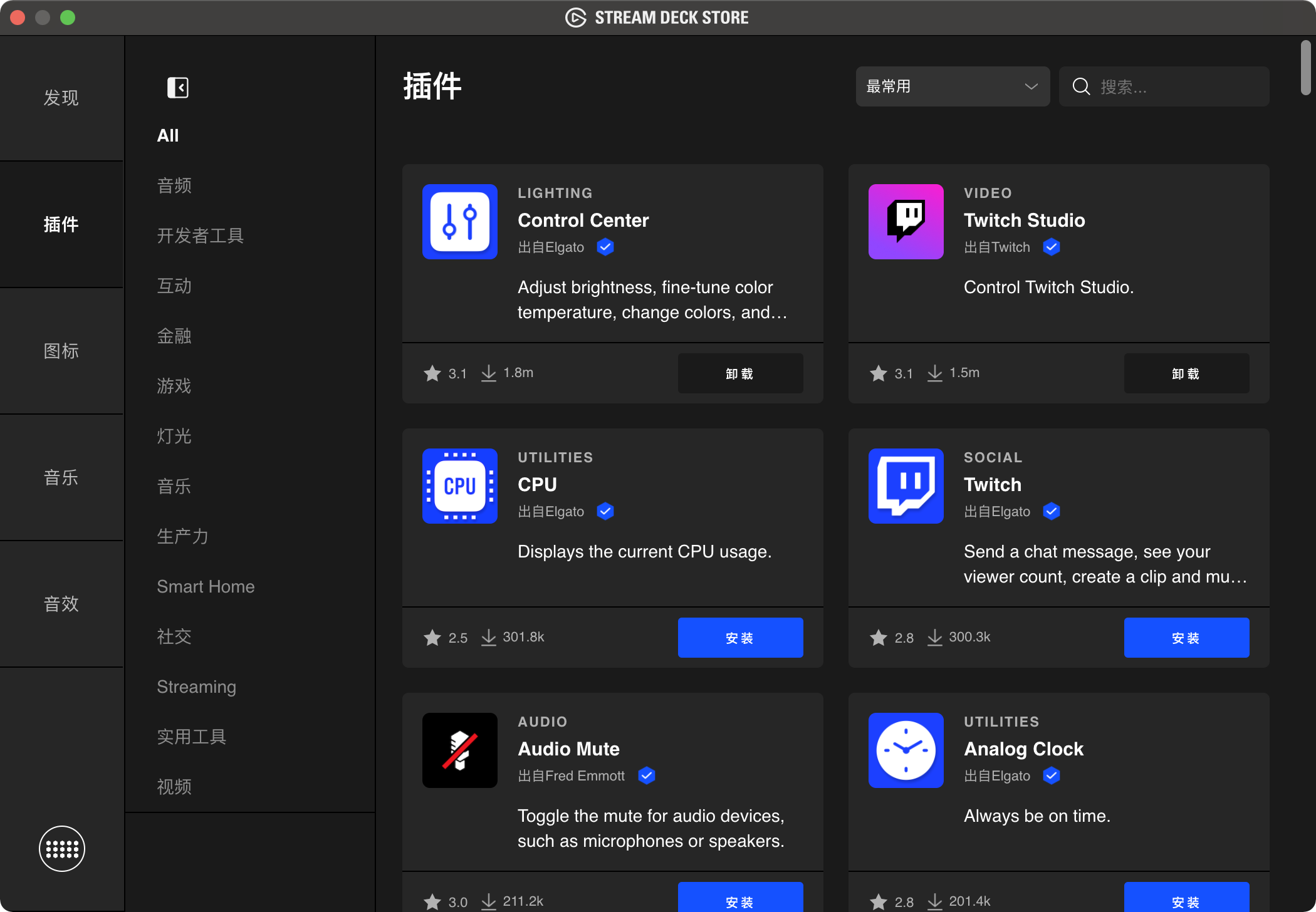
Task: Click the Control Center plugin icon
Action: [460, 222]
